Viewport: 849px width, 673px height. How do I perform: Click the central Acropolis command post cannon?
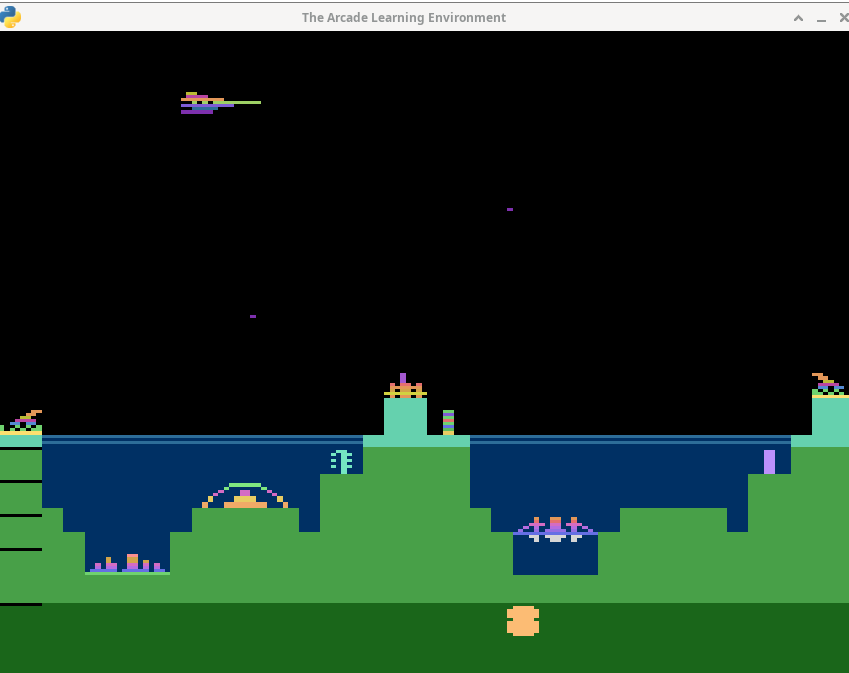point(404,385)
